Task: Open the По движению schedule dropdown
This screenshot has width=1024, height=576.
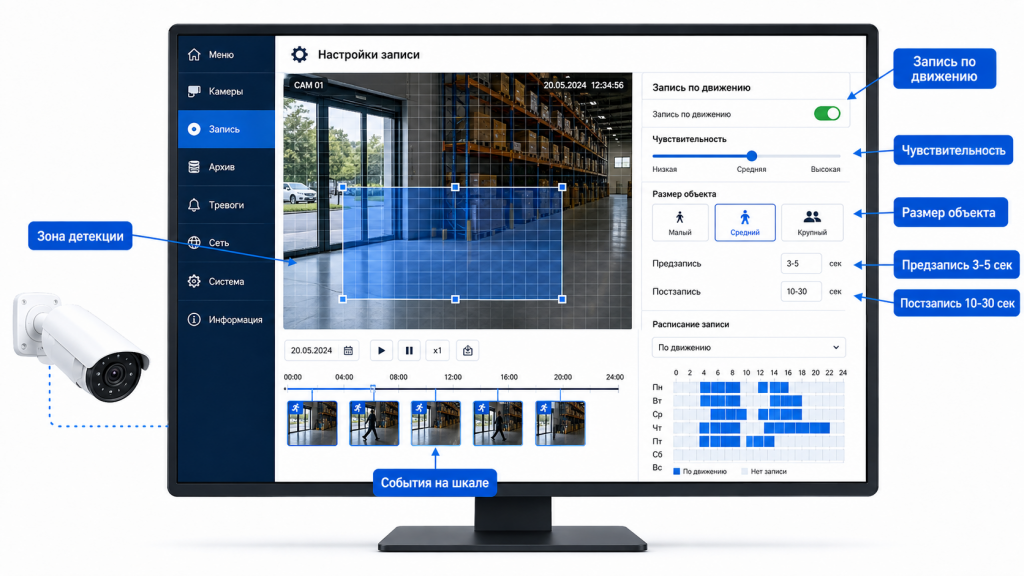Action: tap(748, 347)
